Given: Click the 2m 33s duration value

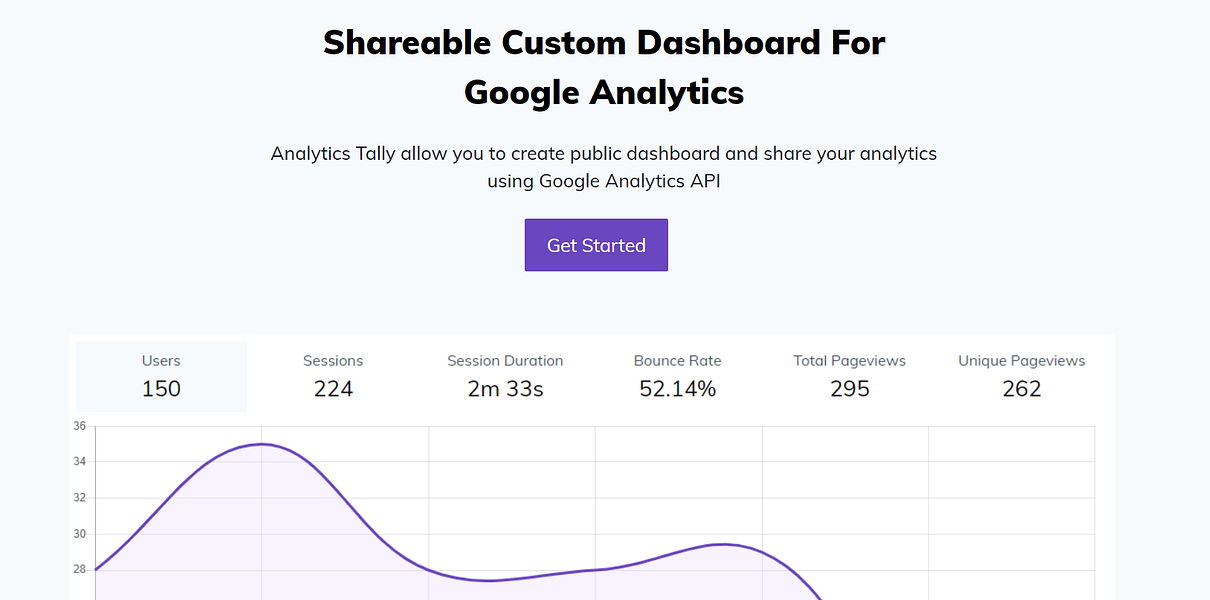Looking at the screenshot, I should click(x=505, y=389).
